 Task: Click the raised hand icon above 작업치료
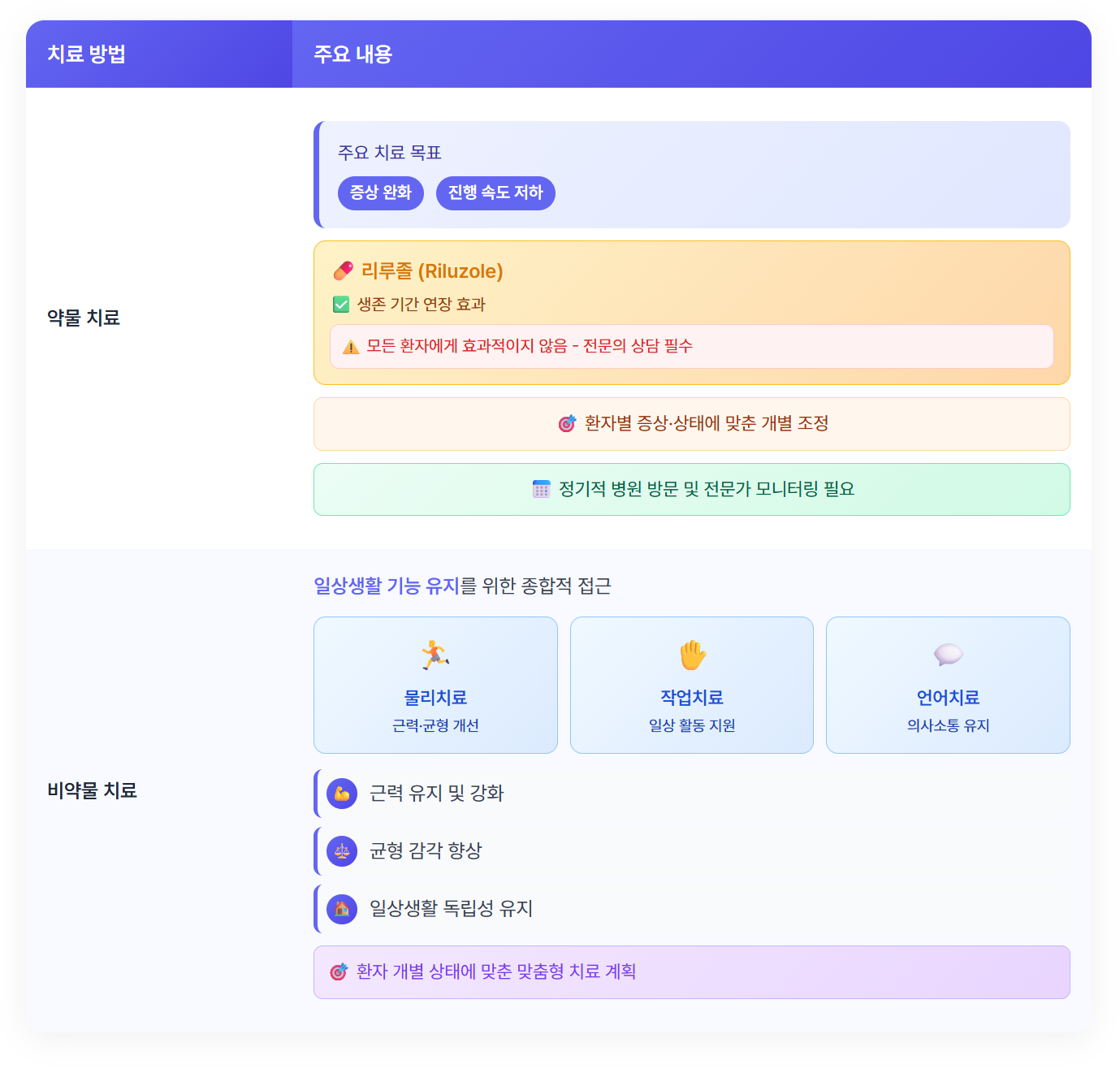692,655
